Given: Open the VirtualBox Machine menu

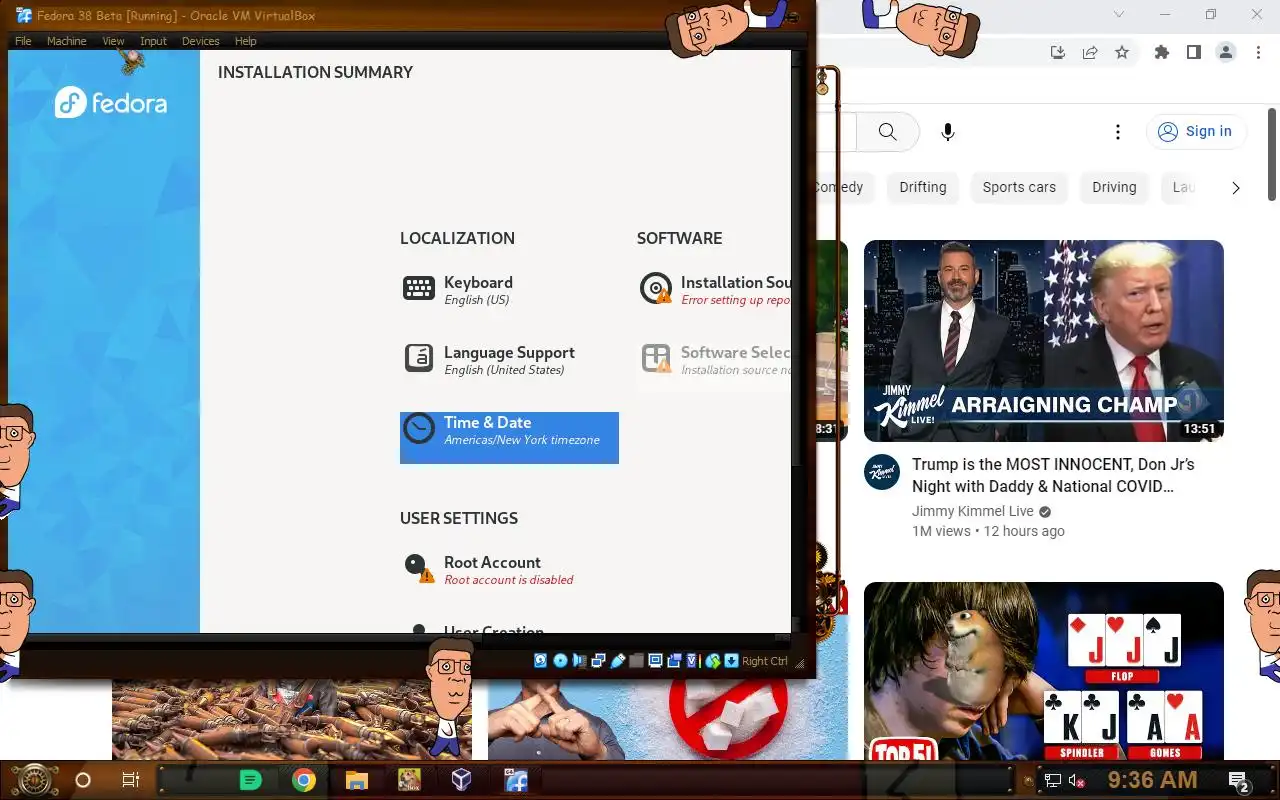Looking at the screenshot, I should [66, 41].
